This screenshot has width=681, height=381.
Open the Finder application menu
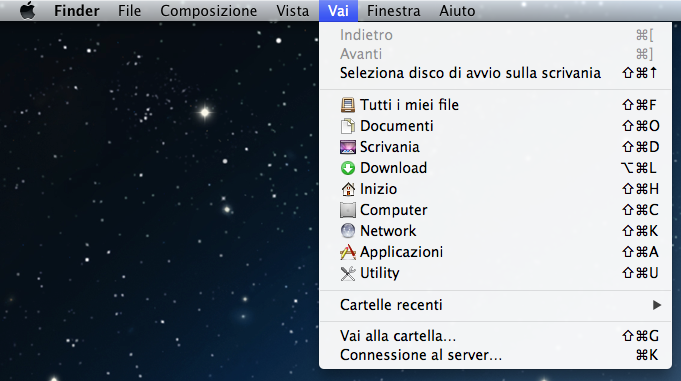pyautogui.click(x=76, y=10)
